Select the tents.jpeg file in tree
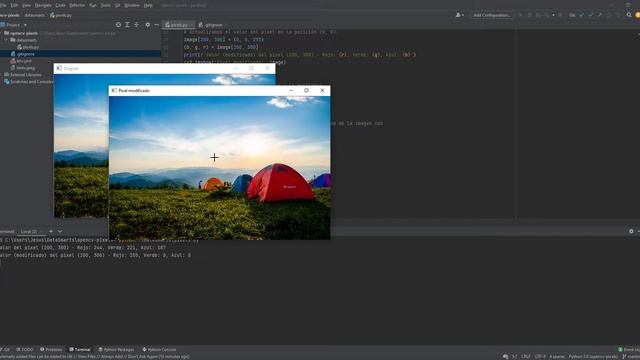 [23, 68]
